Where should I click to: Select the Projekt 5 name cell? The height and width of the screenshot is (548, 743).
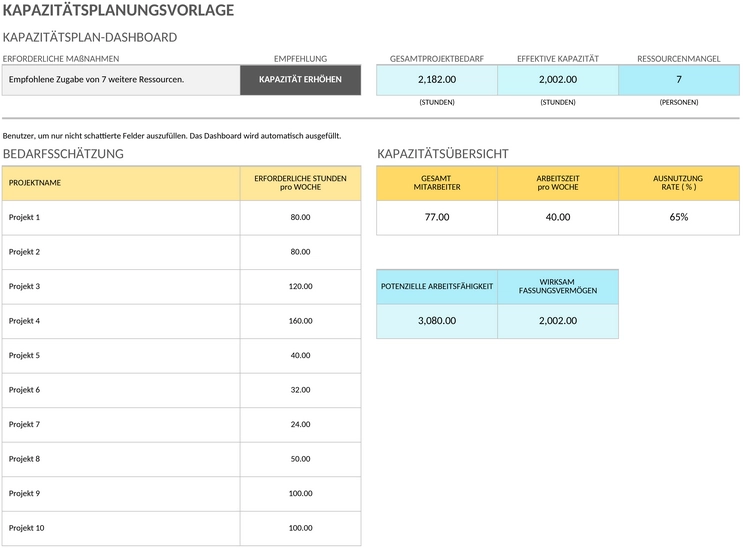tap(121, 356)
